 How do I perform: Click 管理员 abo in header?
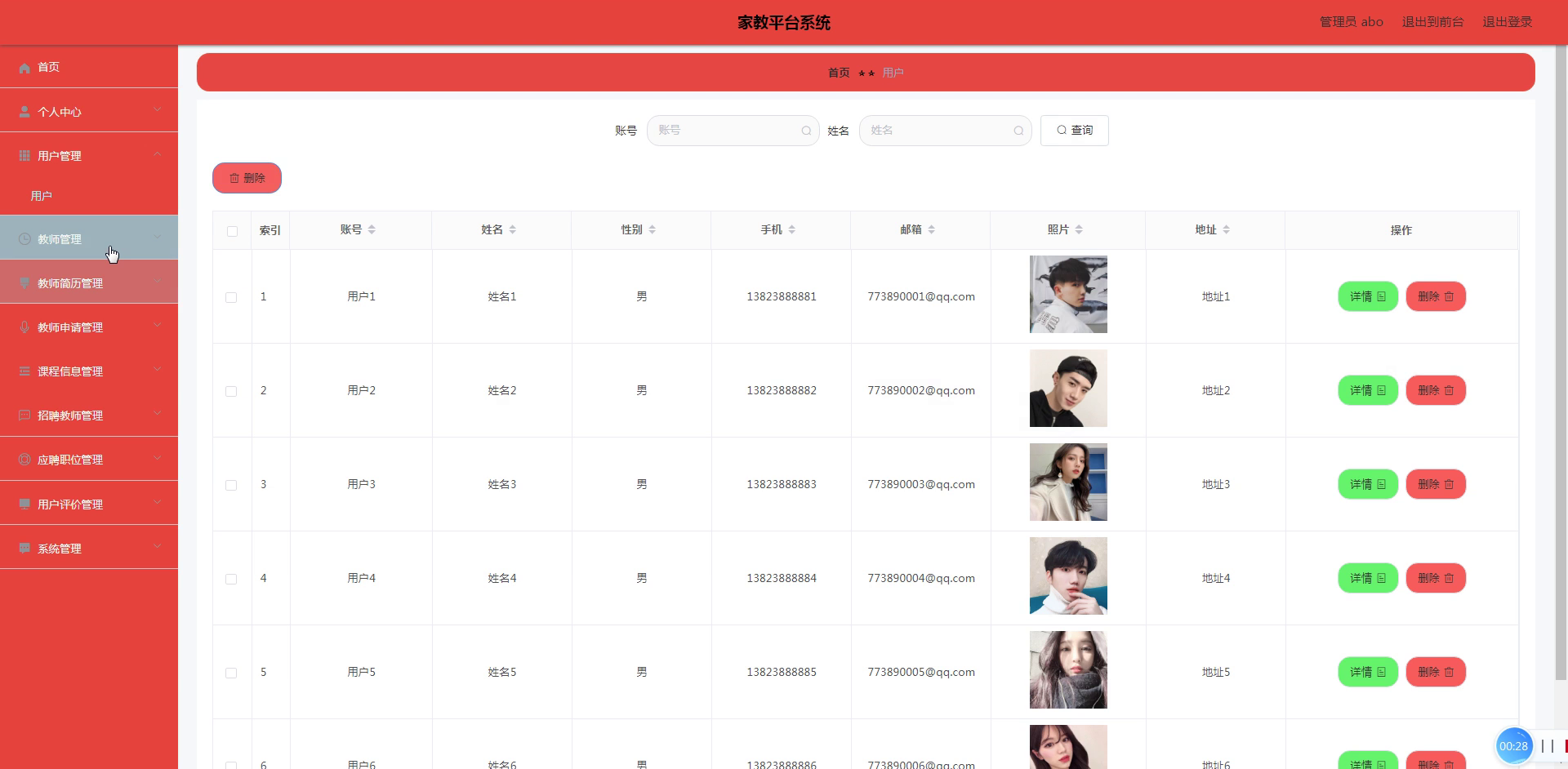tap(1352, 22)
